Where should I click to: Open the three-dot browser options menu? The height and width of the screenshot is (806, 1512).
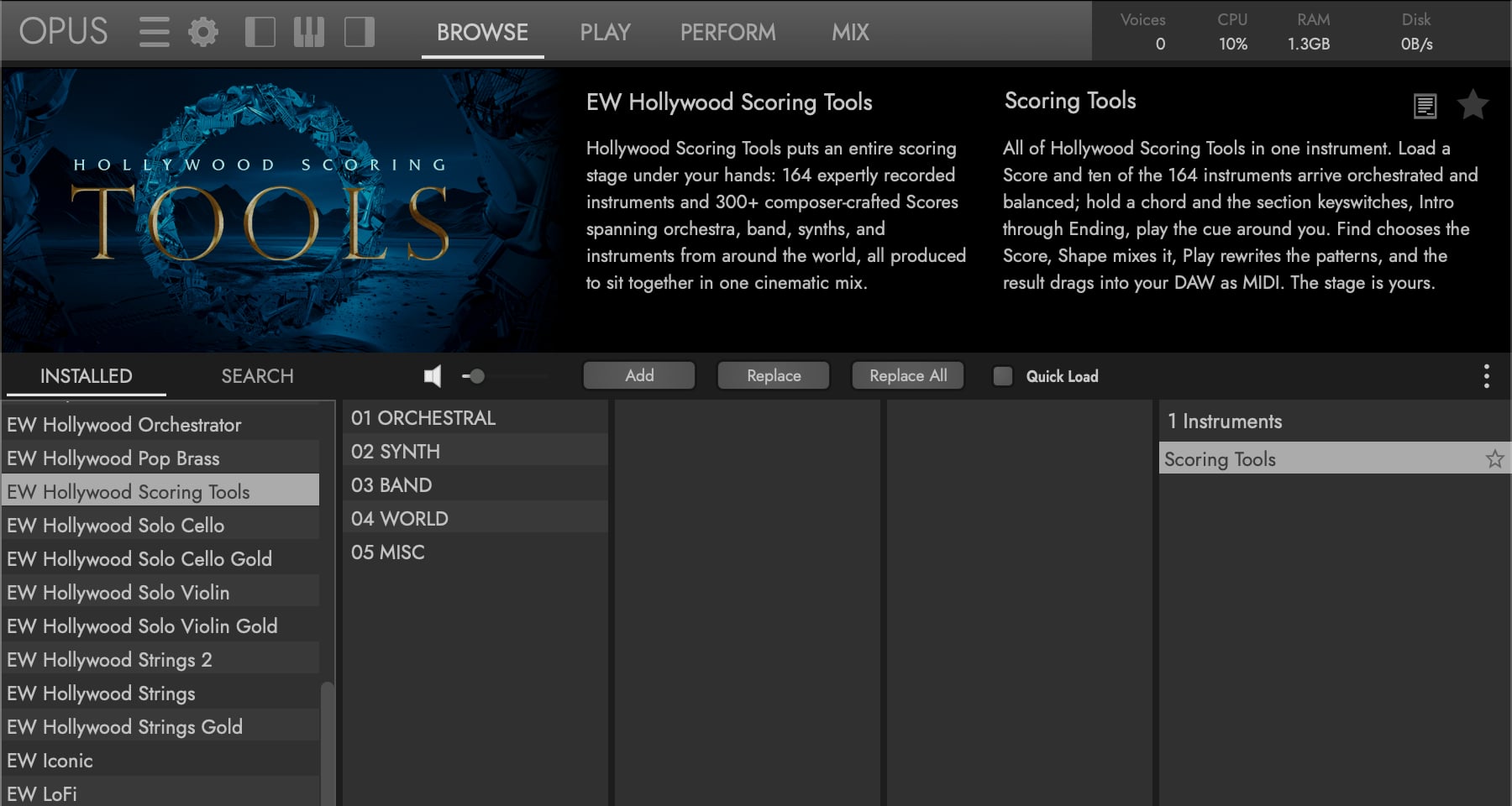click(1487, 376)
